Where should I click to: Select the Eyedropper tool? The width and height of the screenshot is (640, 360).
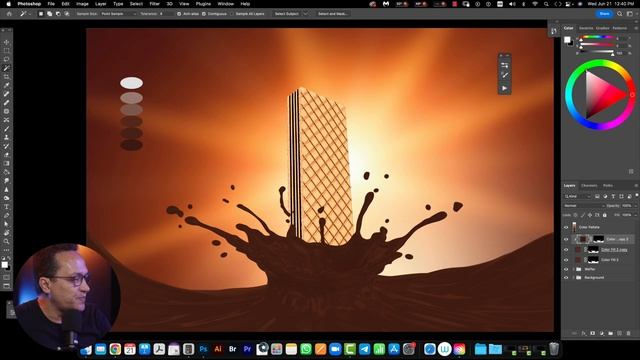click(x=7, y=85)
